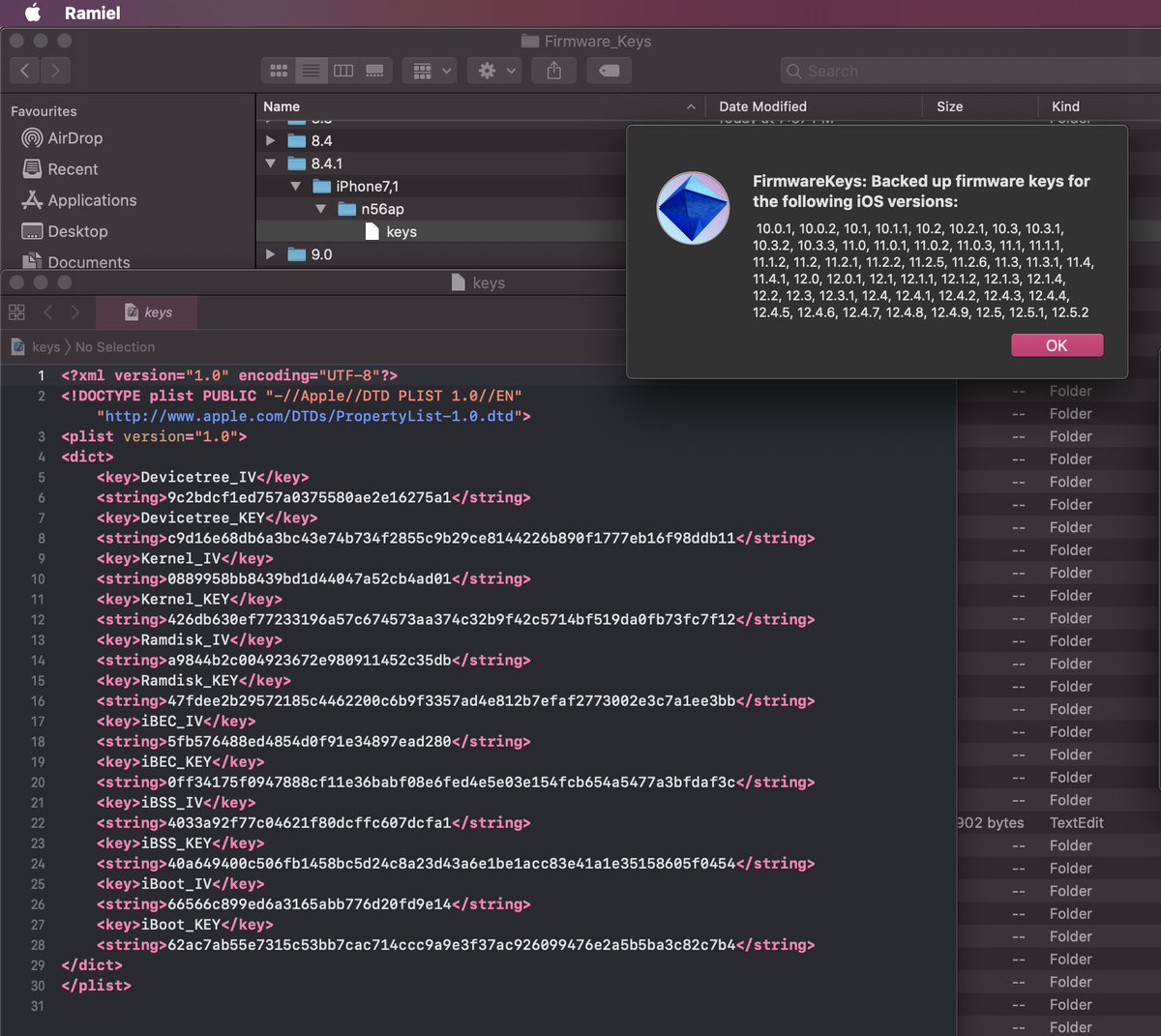Click the <dict> opening tag line
Viewport: 1161px width, 1036px height.
click(87, 457)
